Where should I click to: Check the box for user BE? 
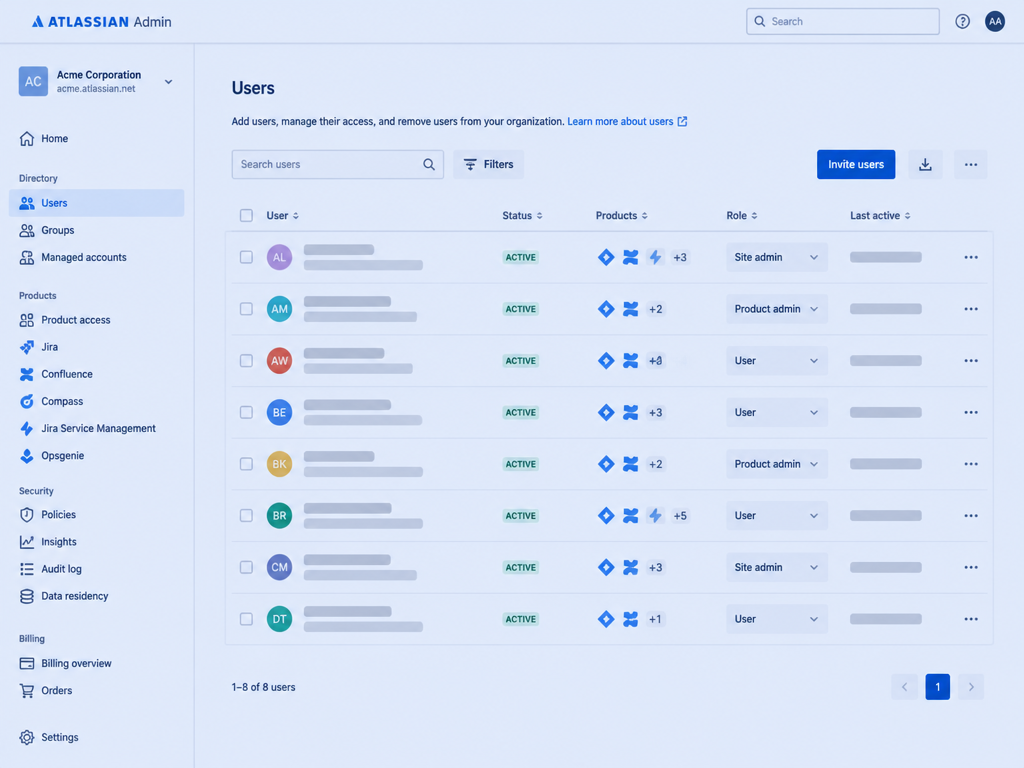click(x=246, y=412)
